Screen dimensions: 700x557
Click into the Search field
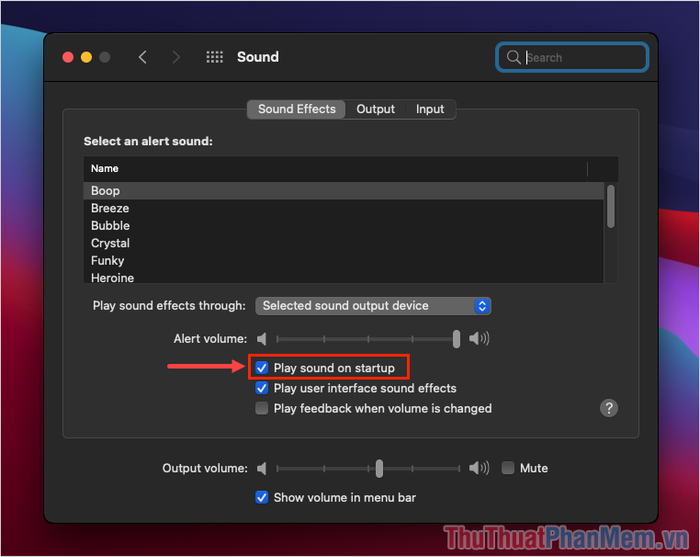coord(572,57)
